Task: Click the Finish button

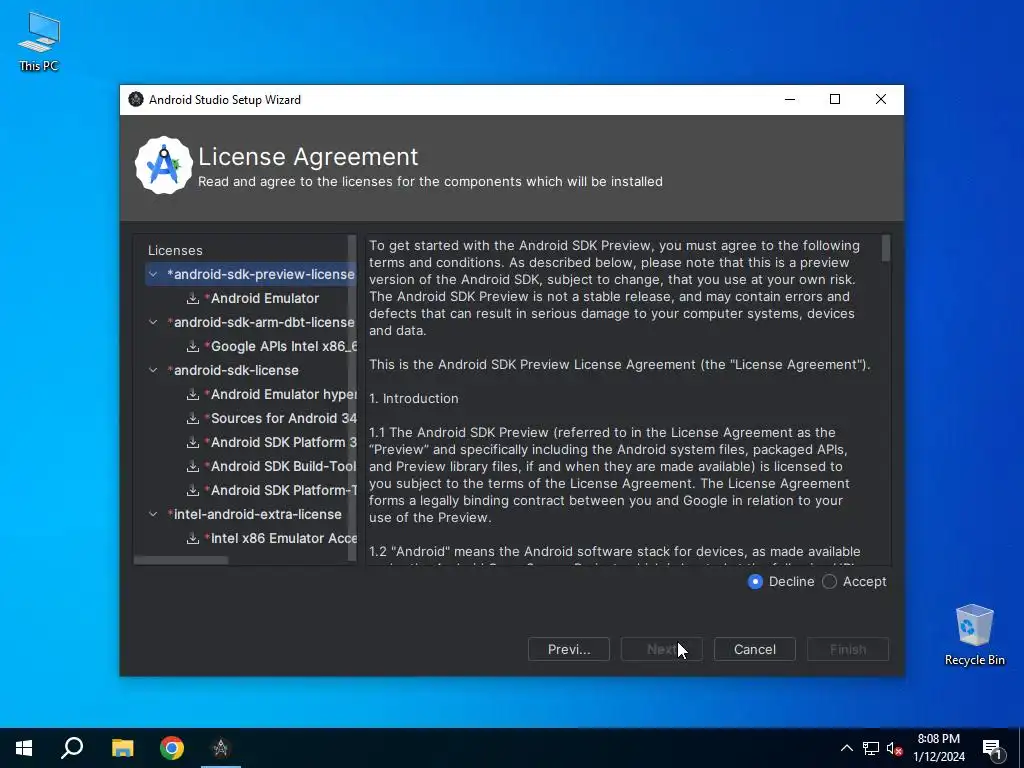Action: click(848, 649)
